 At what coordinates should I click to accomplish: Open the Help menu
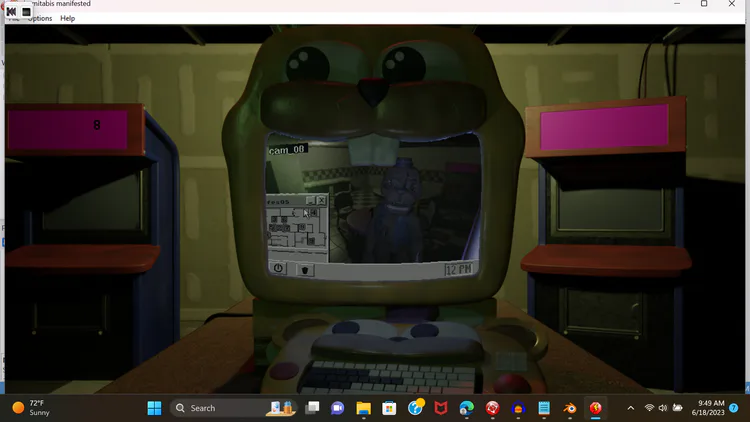(x=67, y=18)
